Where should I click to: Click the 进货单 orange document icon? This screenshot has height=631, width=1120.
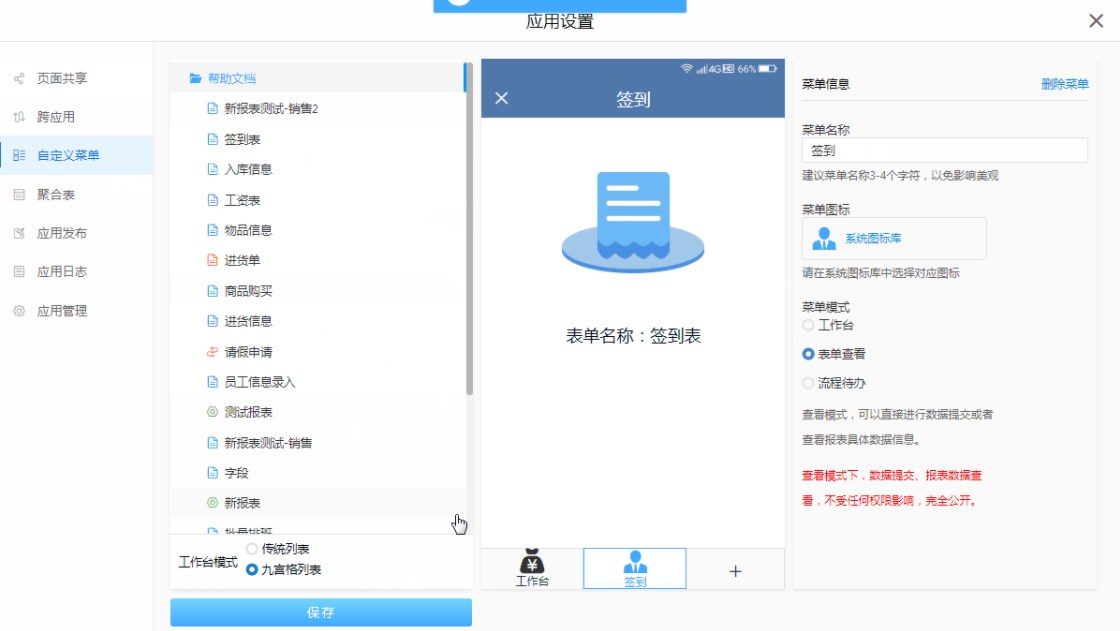click(212, 261)
